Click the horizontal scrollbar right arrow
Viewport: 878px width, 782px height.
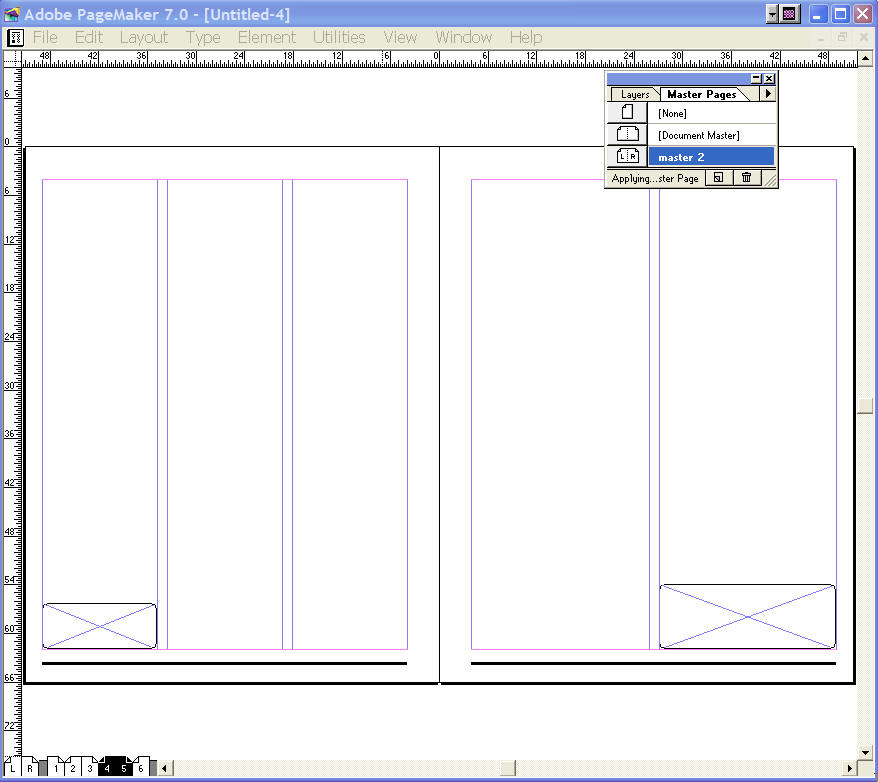tap(851, 767)
